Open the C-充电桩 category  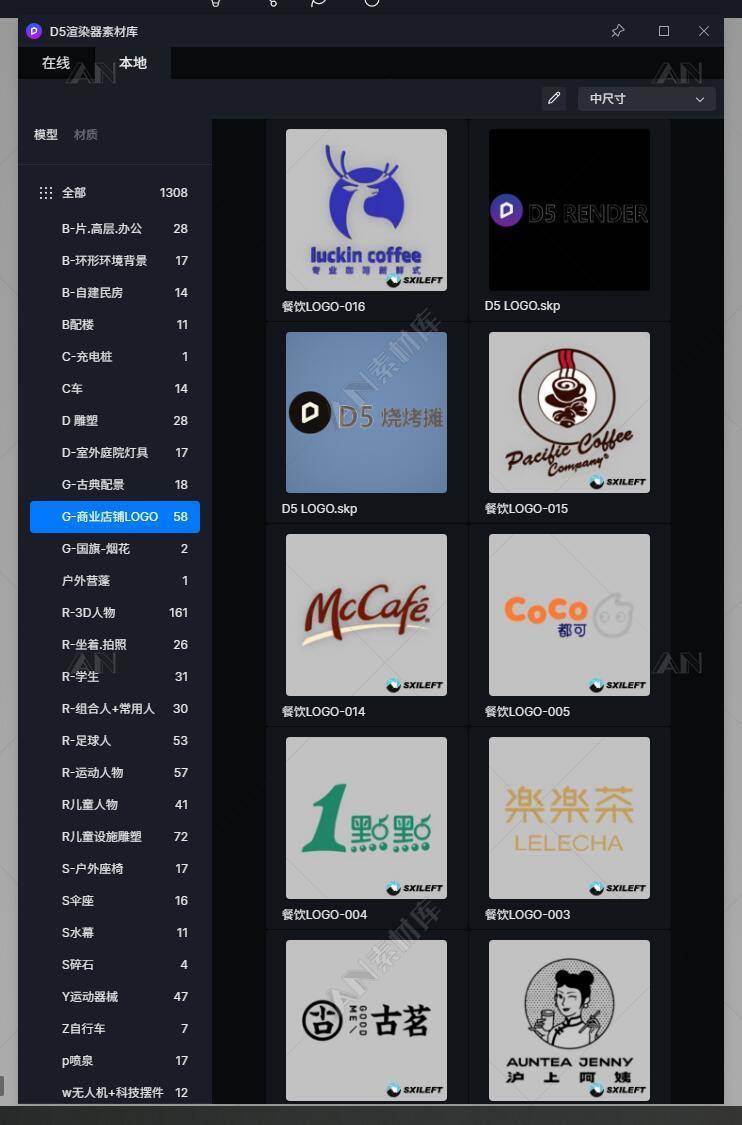click(x=115, y=357)
